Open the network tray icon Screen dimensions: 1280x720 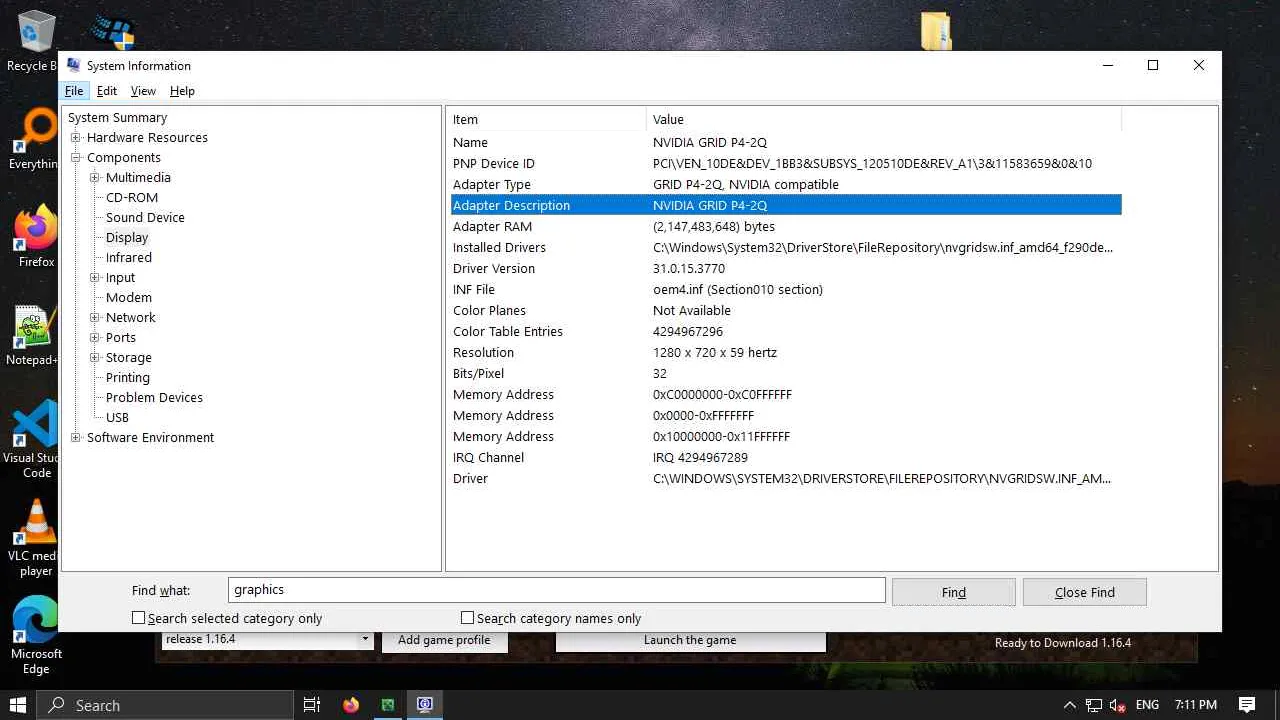[x=1094, y=705]
